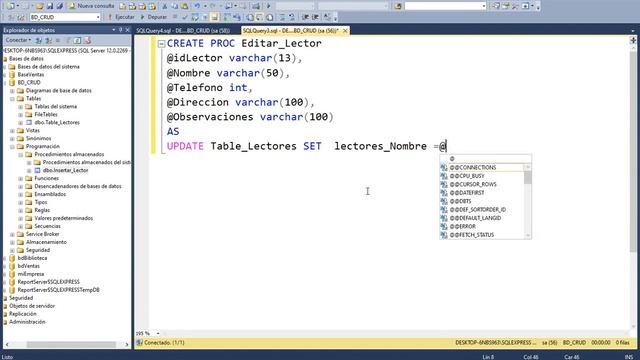Image resolution: width=640 pixels, height=360 pixels.
Task: Click the Ejecutar query button
Action: click(x=121, y=17)
